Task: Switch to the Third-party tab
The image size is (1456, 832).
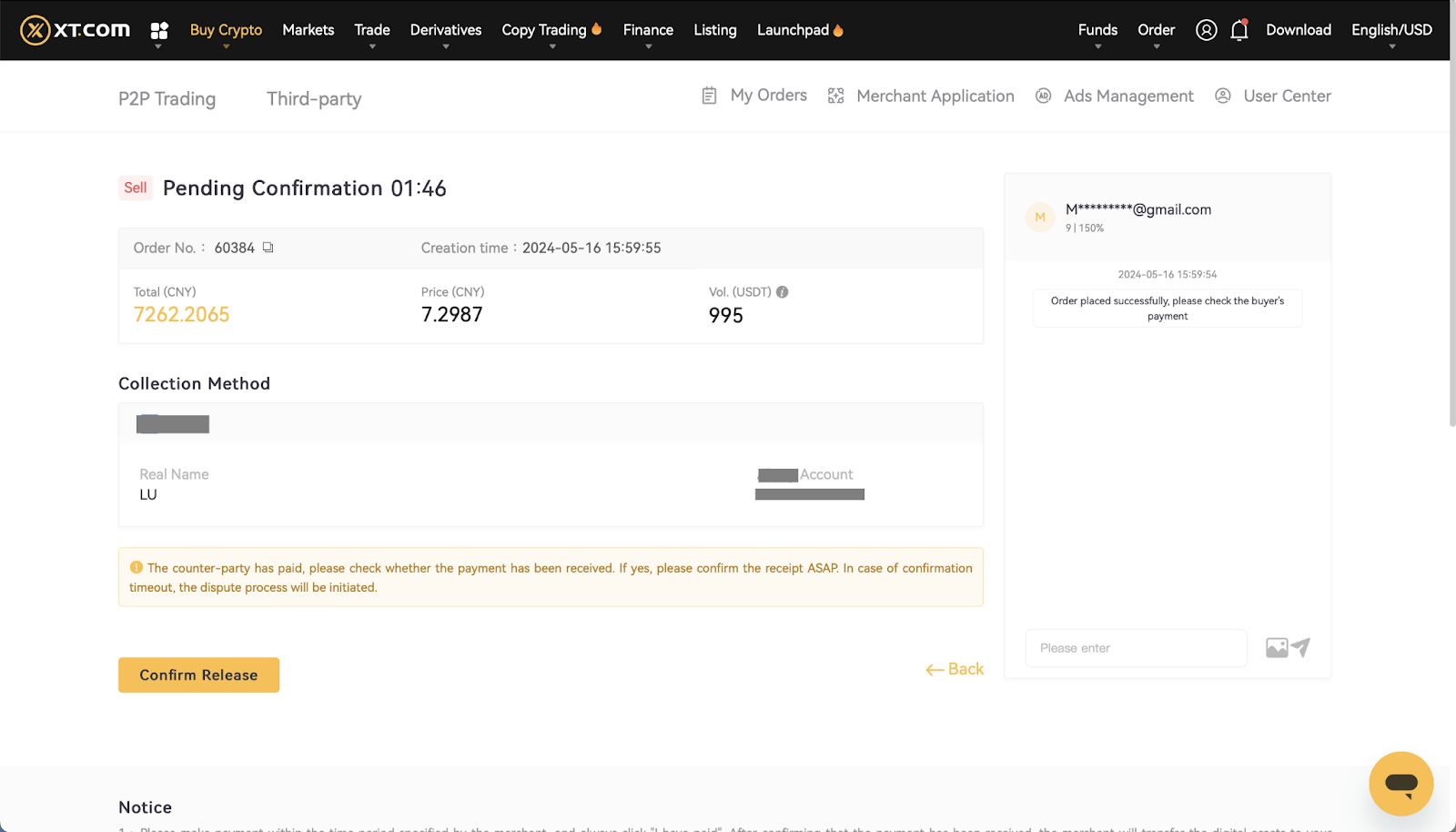Action: click(314, 98)
